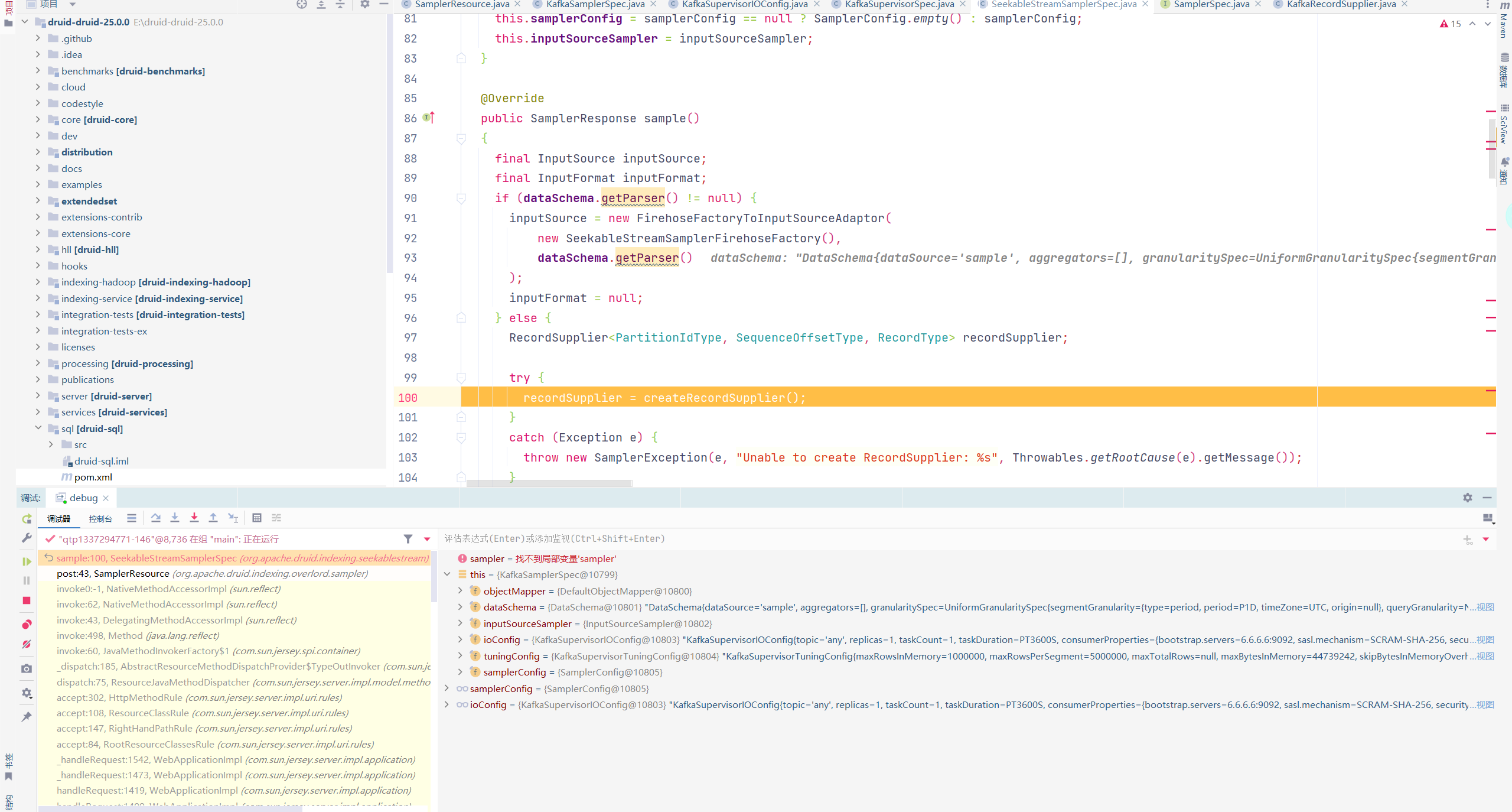Toggle fold at line 99 try block
This screenshot has width=1512, height=812.
coord(461,377)
